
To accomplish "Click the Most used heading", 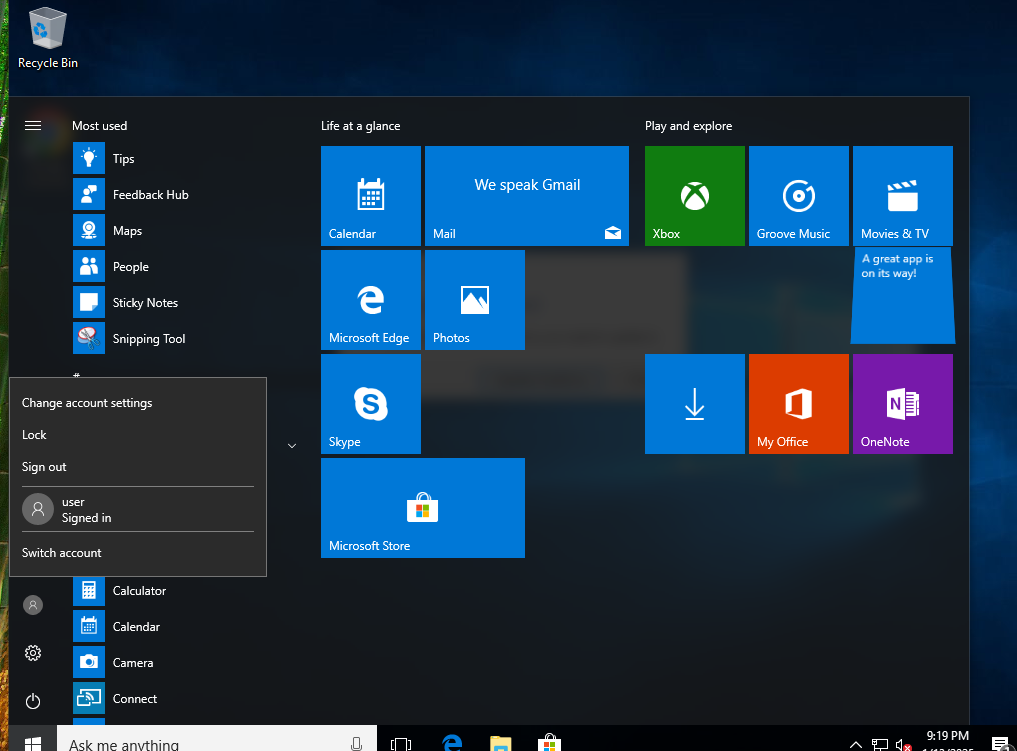I will pos(99,126).
